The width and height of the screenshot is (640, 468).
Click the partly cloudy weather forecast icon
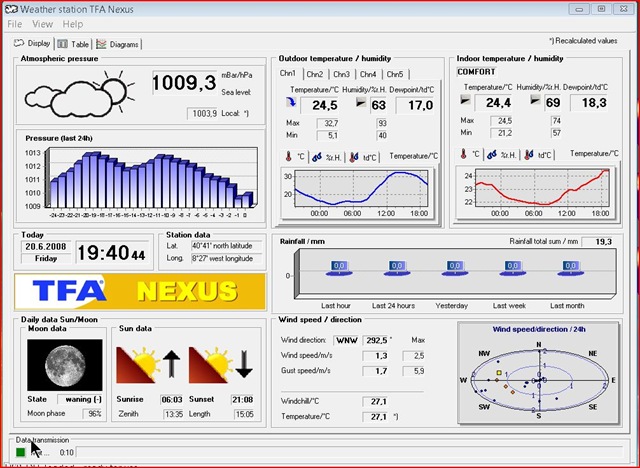point(80,93)
